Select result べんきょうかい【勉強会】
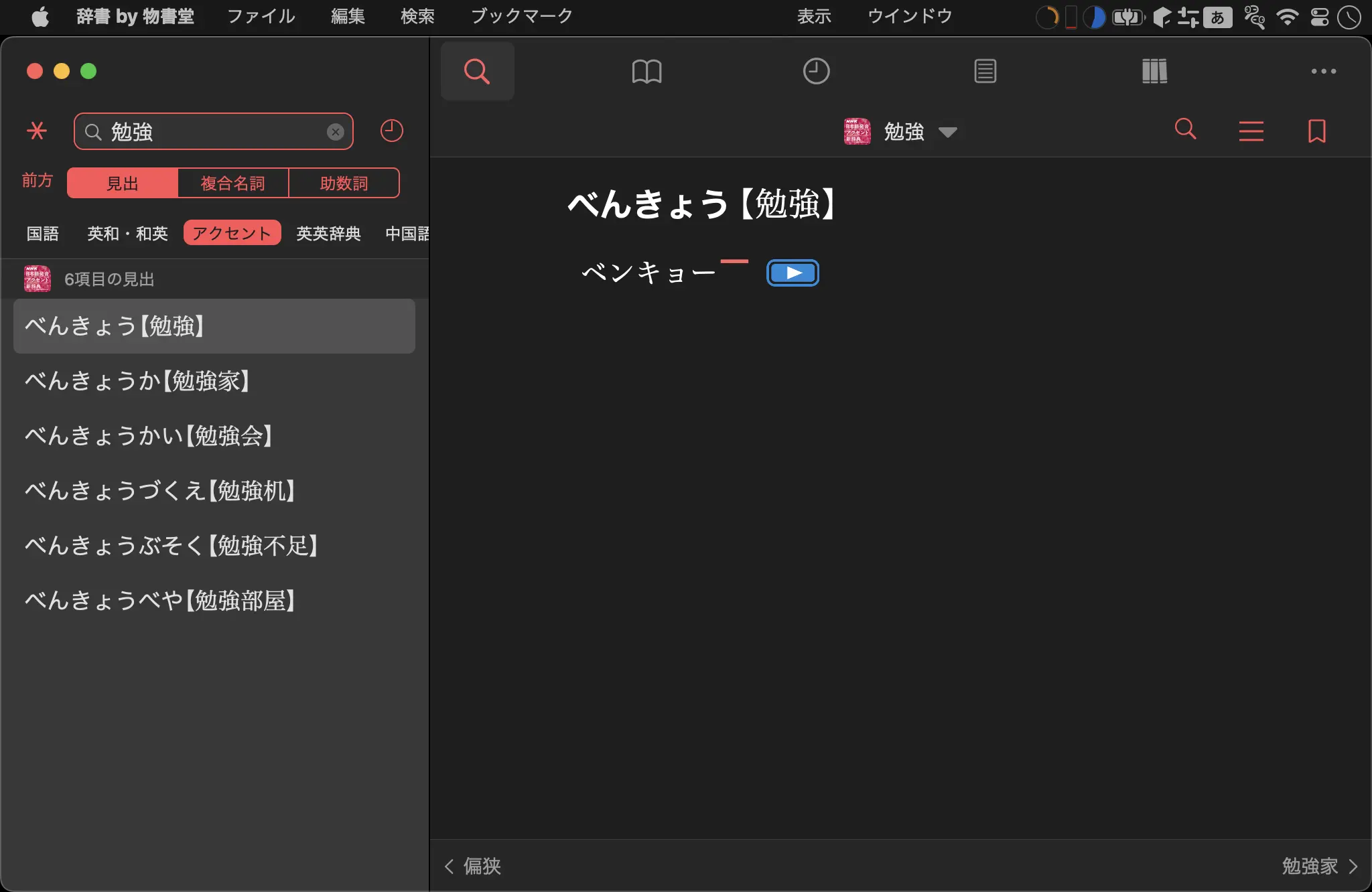Viewport: 1372px width, 892px height. pyautogui.click(x=214, y=436)
